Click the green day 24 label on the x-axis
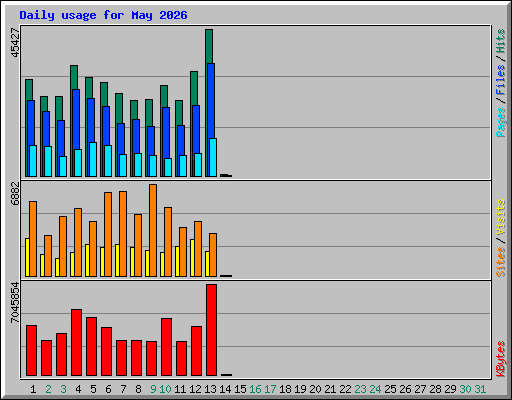This screenshot has width=512, height=400. click(375, 389)
